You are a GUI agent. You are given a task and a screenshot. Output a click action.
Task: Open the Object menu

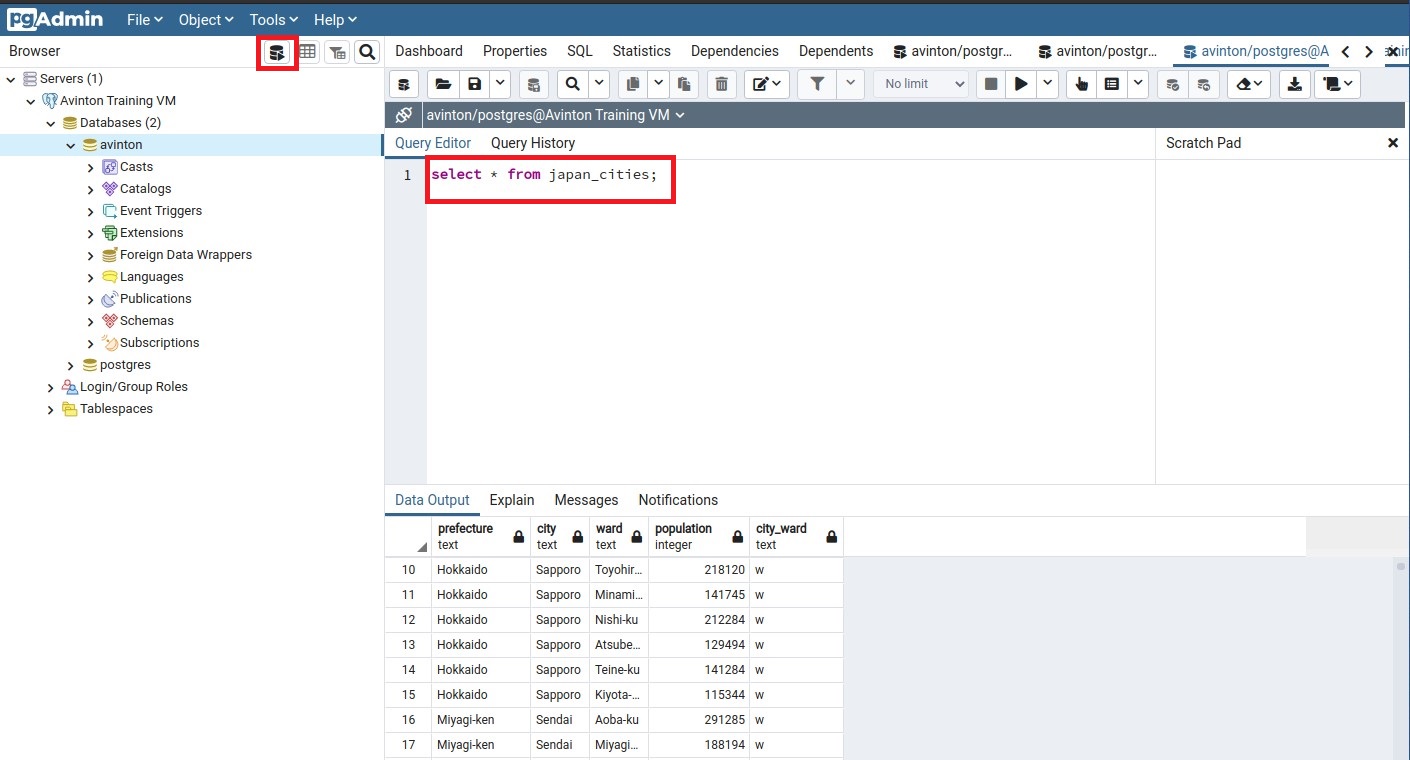[x=206, y=19]
